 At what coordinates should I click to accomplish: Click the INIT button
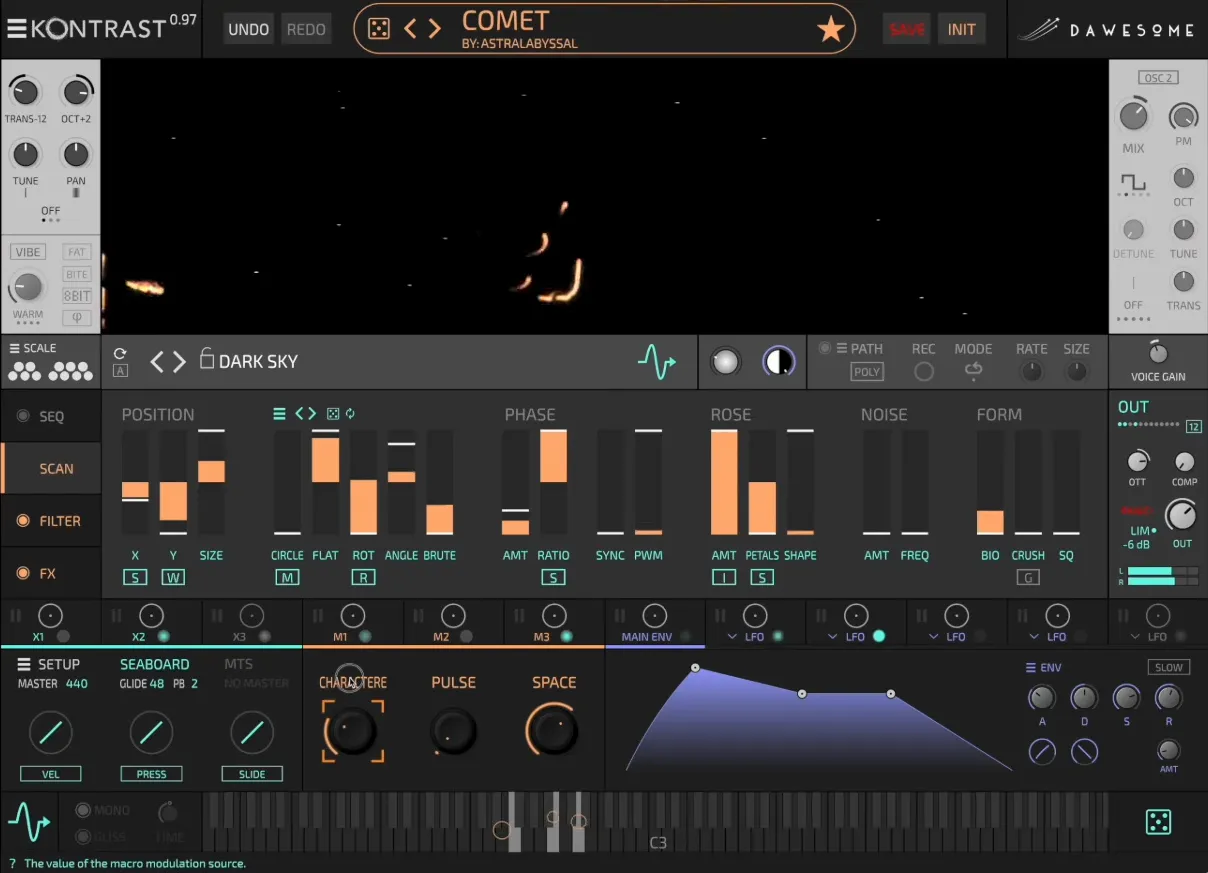(962, 30)
